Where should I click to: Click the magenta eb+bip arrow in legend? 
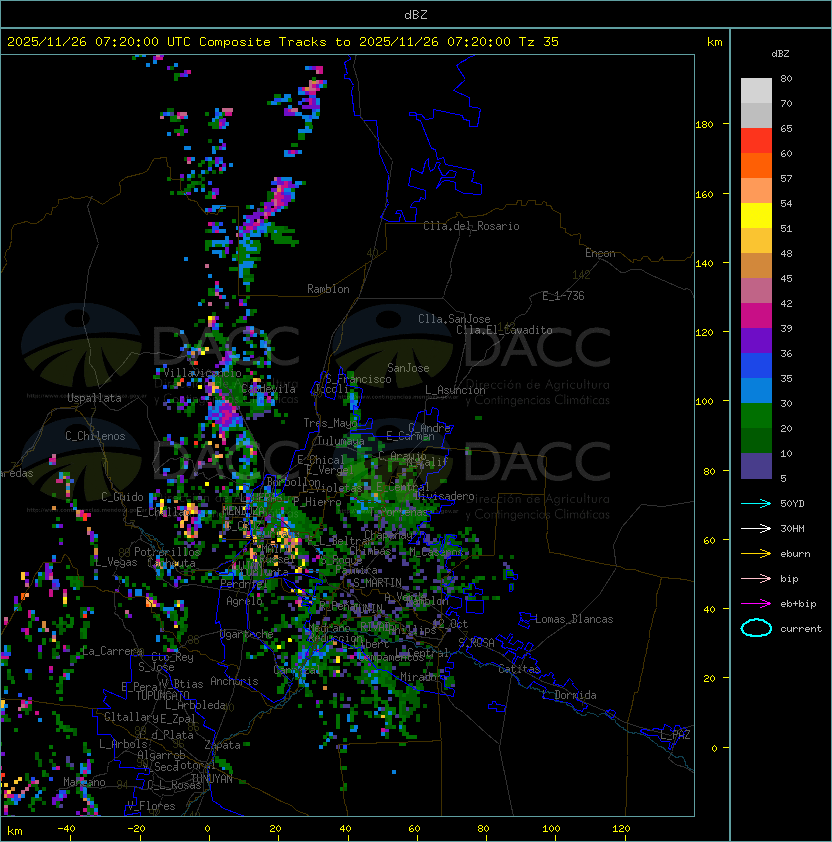[756, 604]
